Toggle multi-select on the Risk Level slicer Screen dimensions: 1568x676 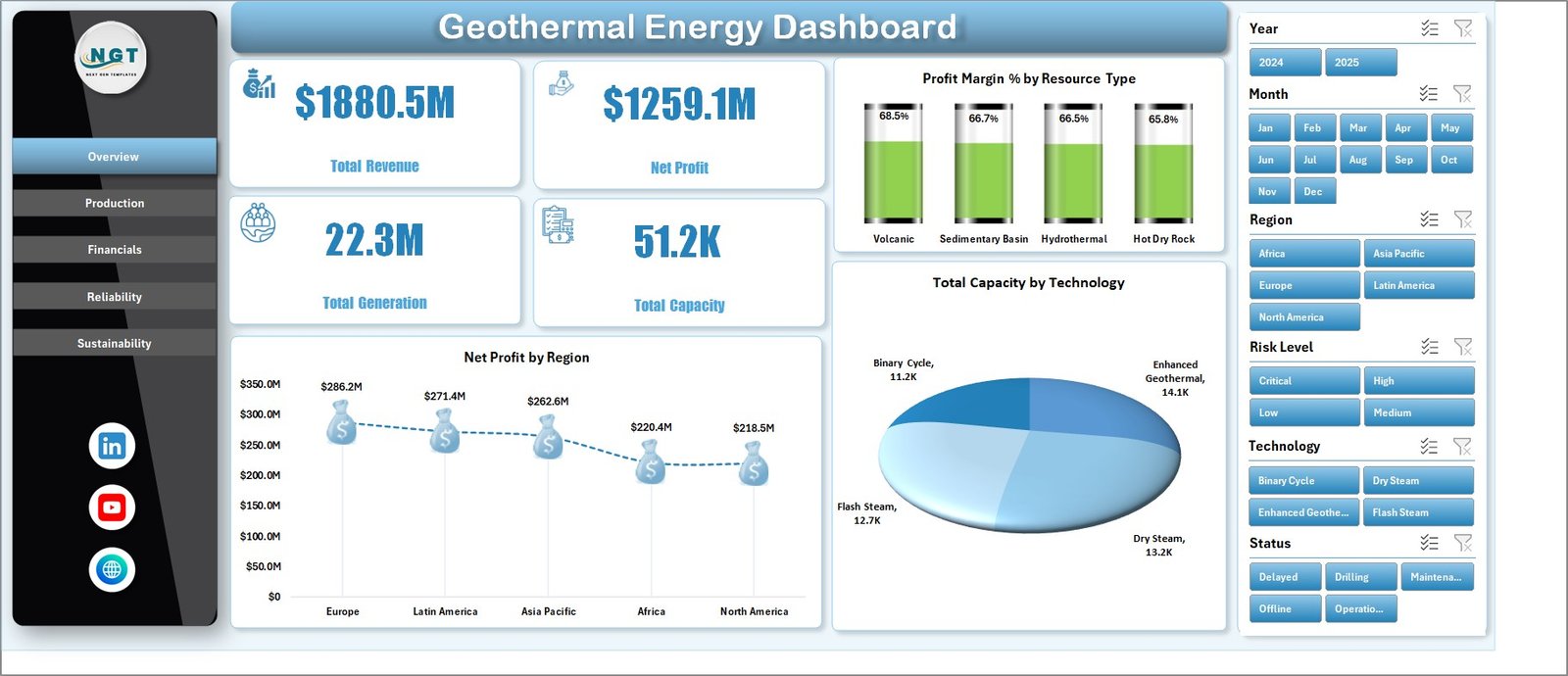click(1430, 347)
